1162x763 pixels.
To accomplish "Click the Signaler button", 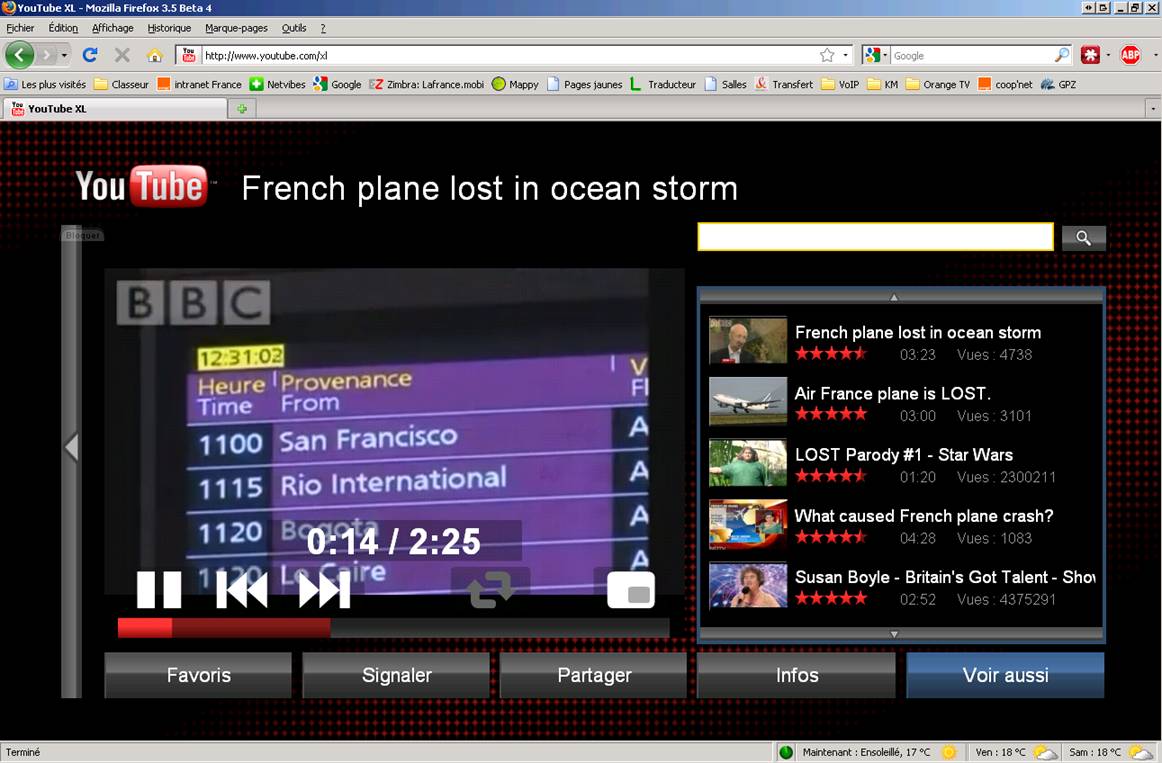I will pyautogui.click(x=396, y=675).
